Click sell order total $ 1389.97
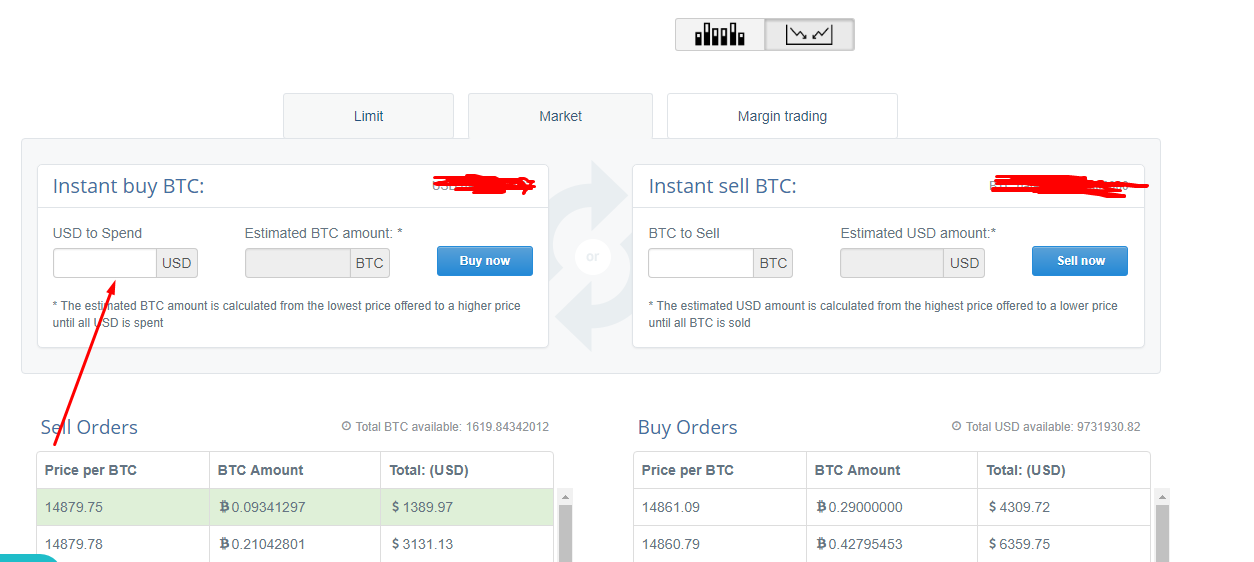Screen dimensions: 1254x562 422,507
